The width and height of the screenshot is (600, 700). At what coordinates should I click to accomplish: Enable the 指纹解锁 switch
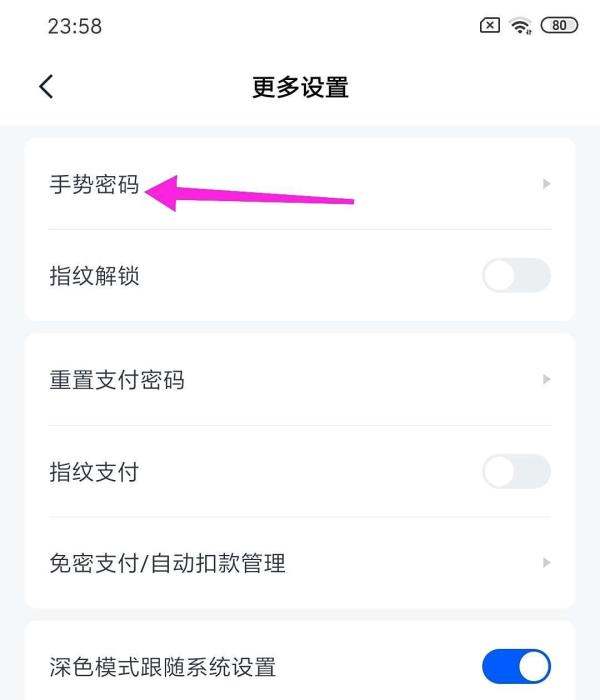pyautogui.click(x=516, y=275)
